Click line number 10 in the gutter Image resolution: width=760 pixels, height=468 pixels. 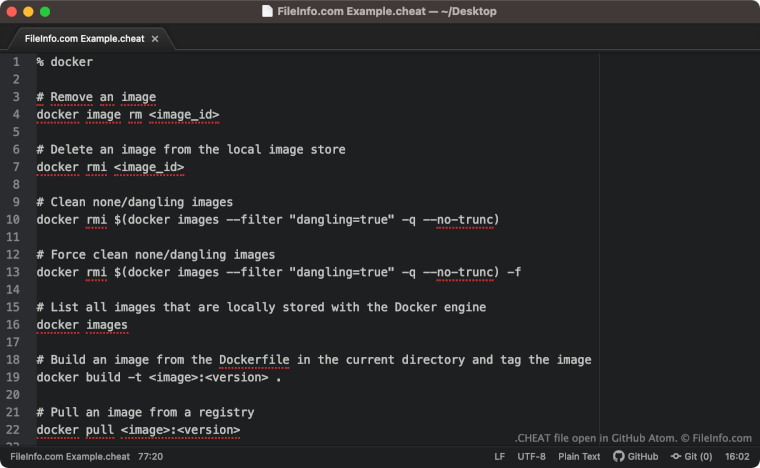[x=13, y=219]
